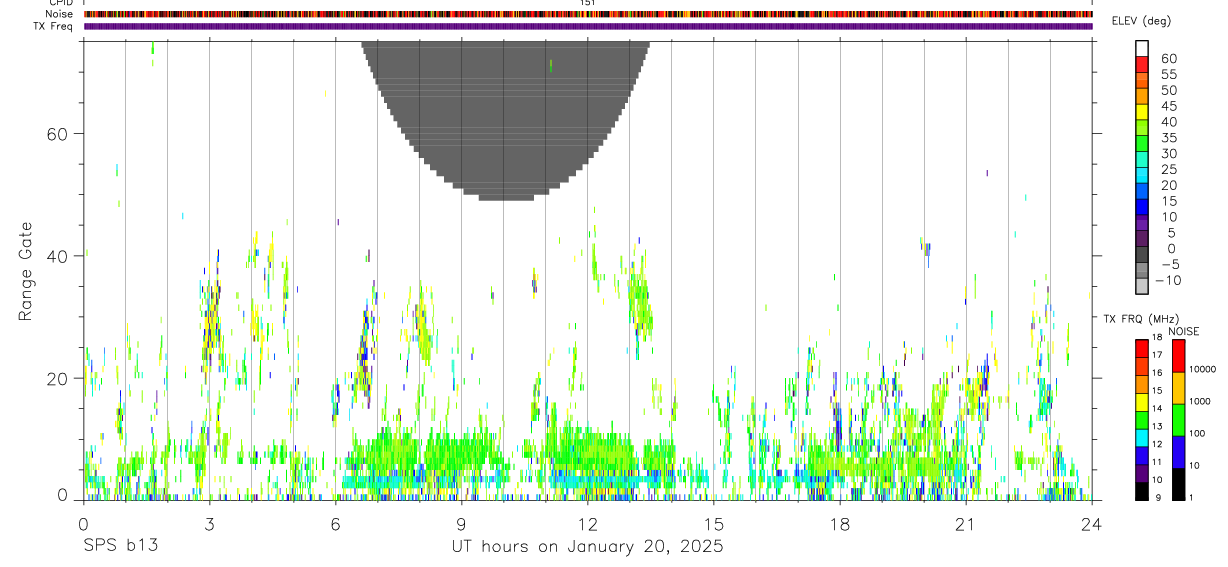Click NOISE legend value "1"

tap(1192, 497)
